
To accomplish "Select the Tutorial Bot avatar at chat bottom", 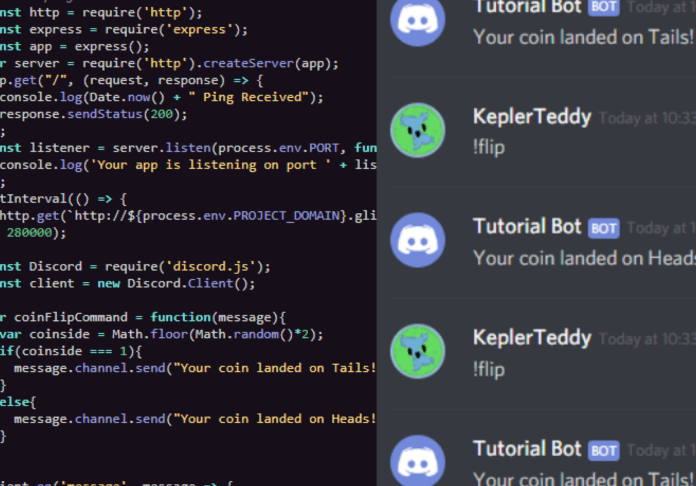I will [x=422, y=460].
